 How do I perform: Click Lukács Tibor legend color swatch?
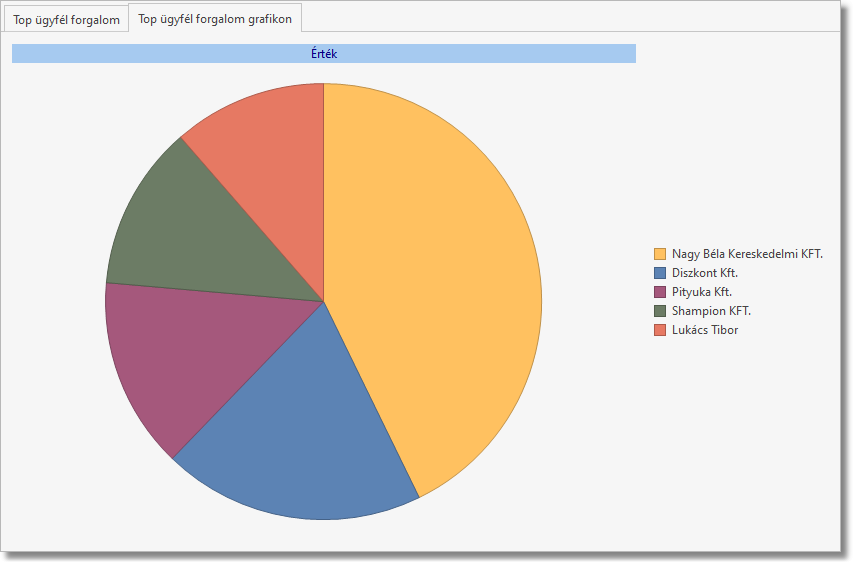click(660, 330)
